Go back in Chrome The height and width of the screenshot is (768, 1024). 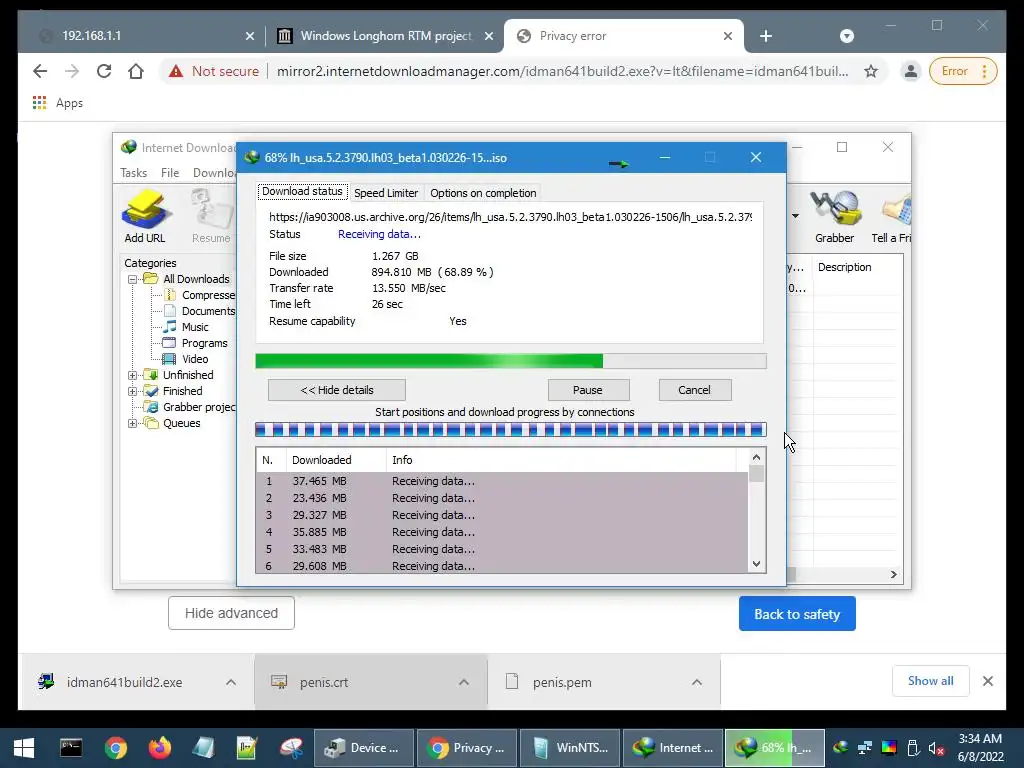point(40,71)
